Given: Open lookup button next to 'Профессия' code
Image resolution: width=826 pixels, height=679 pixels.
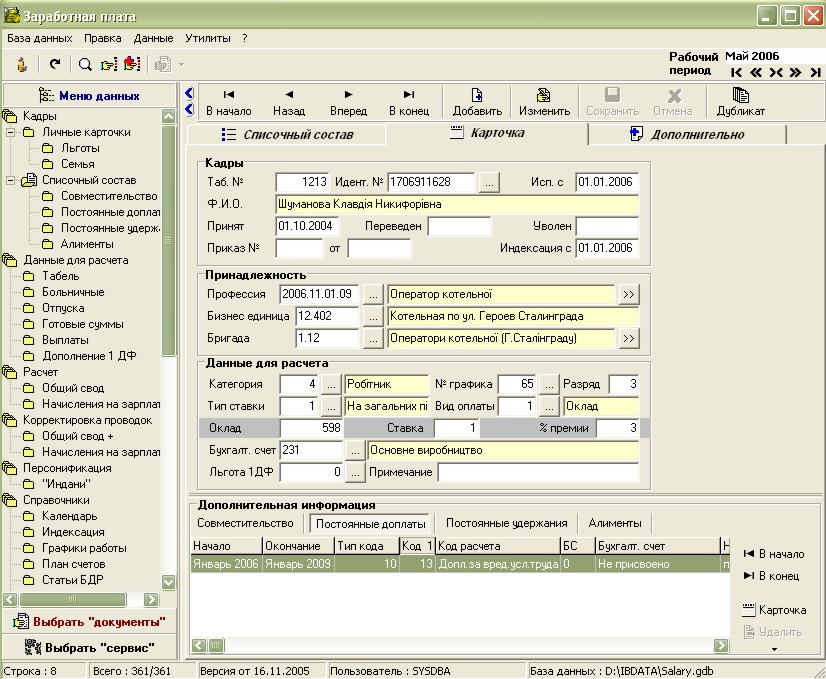Looking at the screenshot, I should 372,294.
